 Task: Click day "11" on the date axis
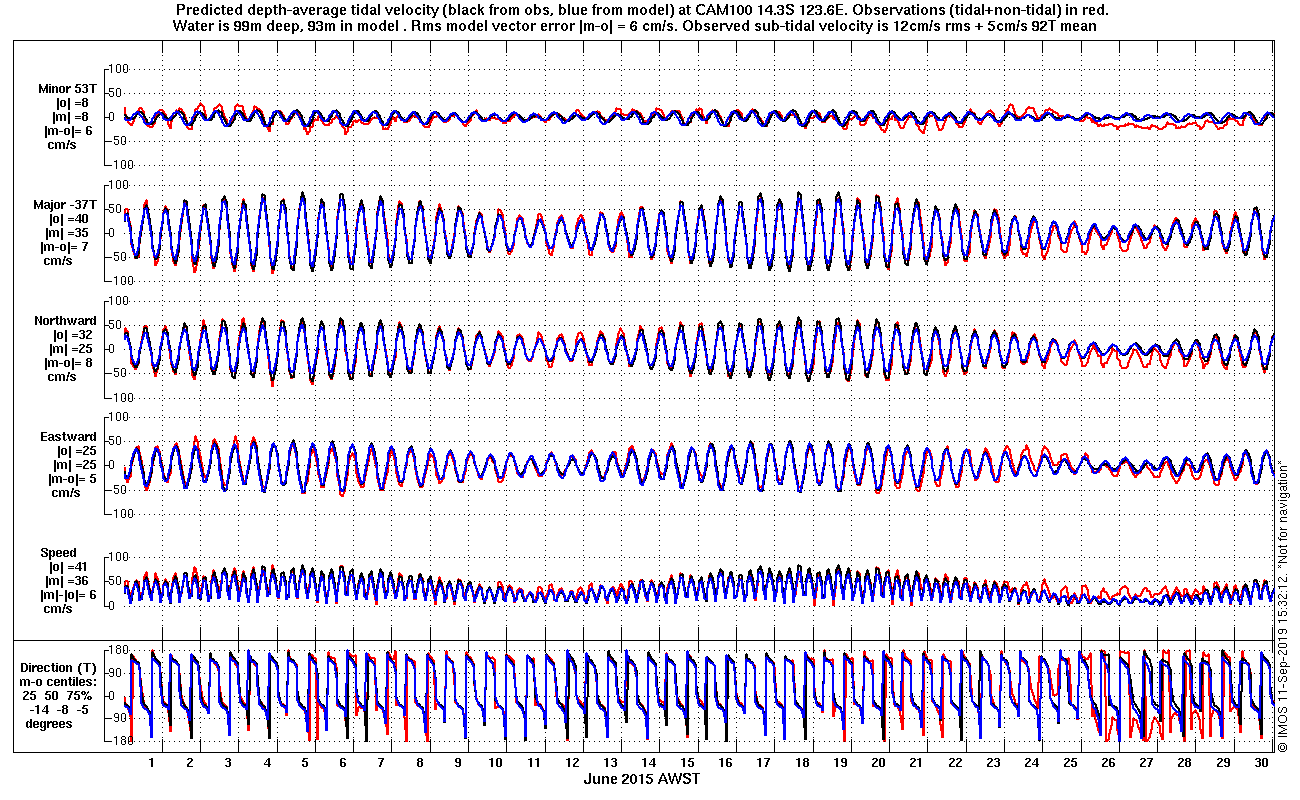tap(534, 763)
